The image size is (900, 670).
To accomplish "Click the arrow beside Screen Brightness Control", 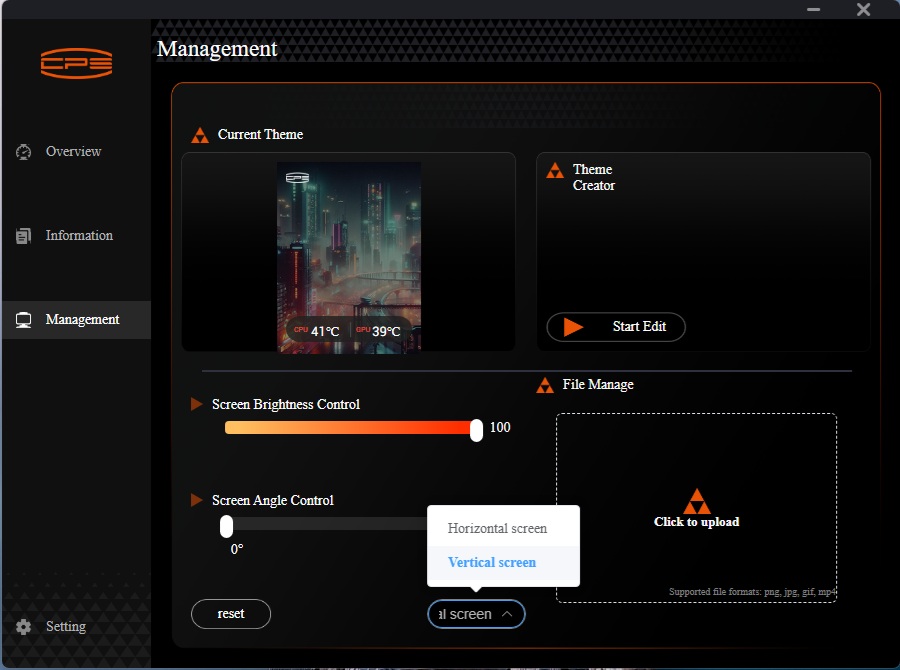I will (196, 404).
